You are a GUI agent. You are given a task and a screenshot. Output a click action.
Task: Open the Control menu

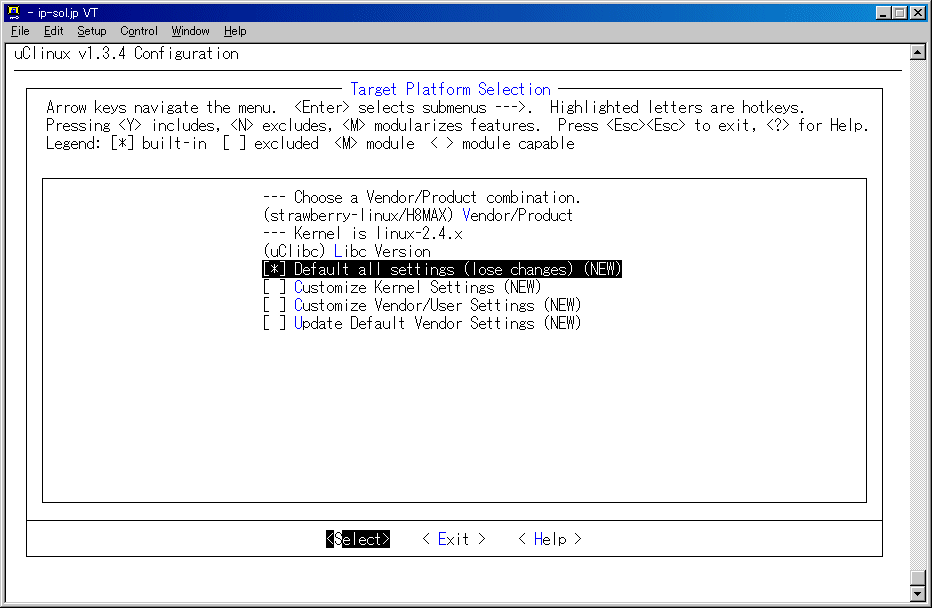(138, 31)
